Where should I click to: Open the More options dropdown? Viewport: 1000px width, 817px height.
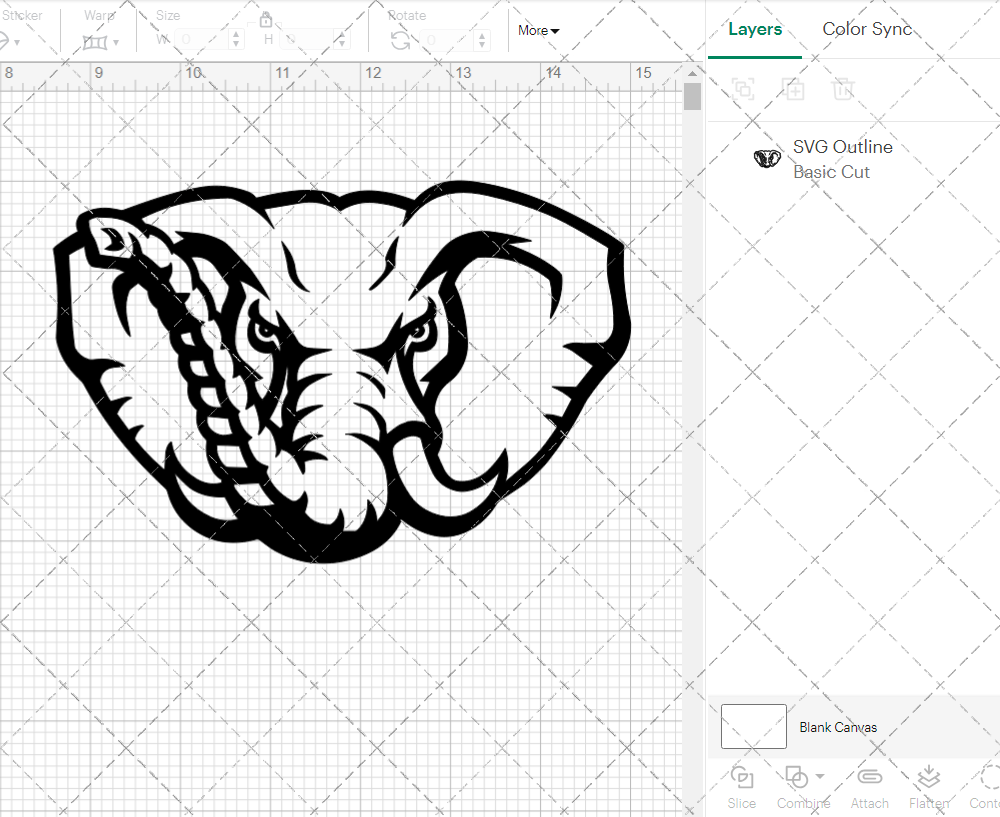coord(538,31)
